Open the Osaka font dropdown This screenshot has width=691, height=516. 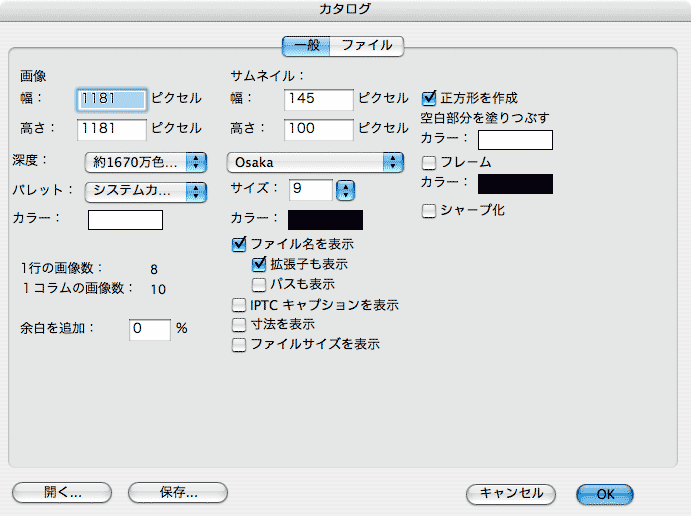[x=315, y=163]
